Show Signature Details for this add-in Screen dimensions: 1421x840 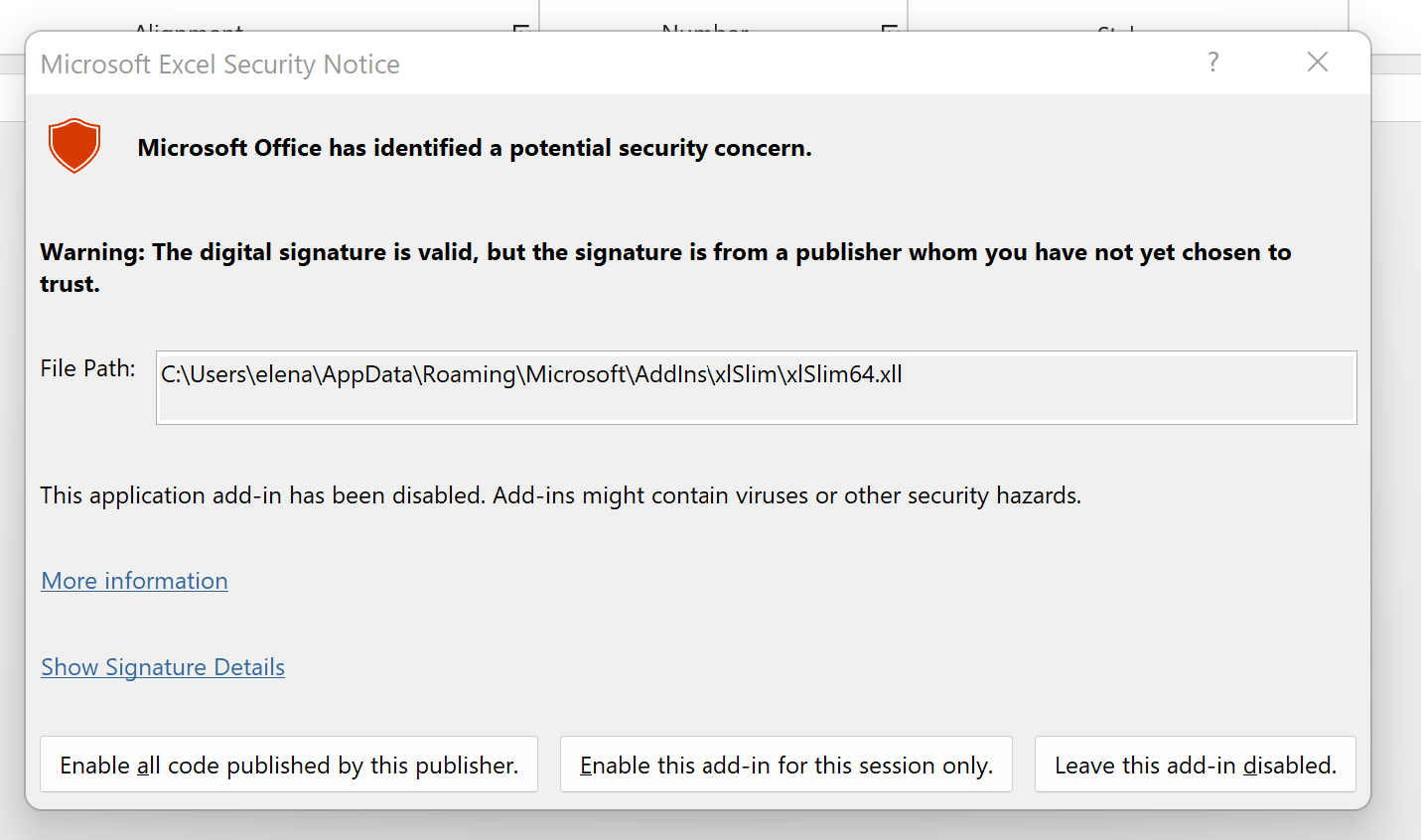pyautogui.click(x=163, y=667)
